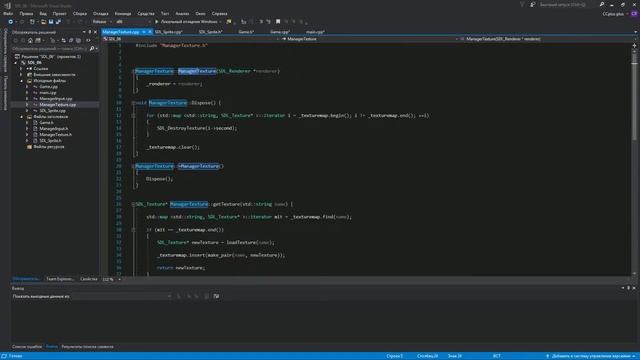Click Solution Explorer preview selected items icon
The image size is (640, 360).
[88, 40]
